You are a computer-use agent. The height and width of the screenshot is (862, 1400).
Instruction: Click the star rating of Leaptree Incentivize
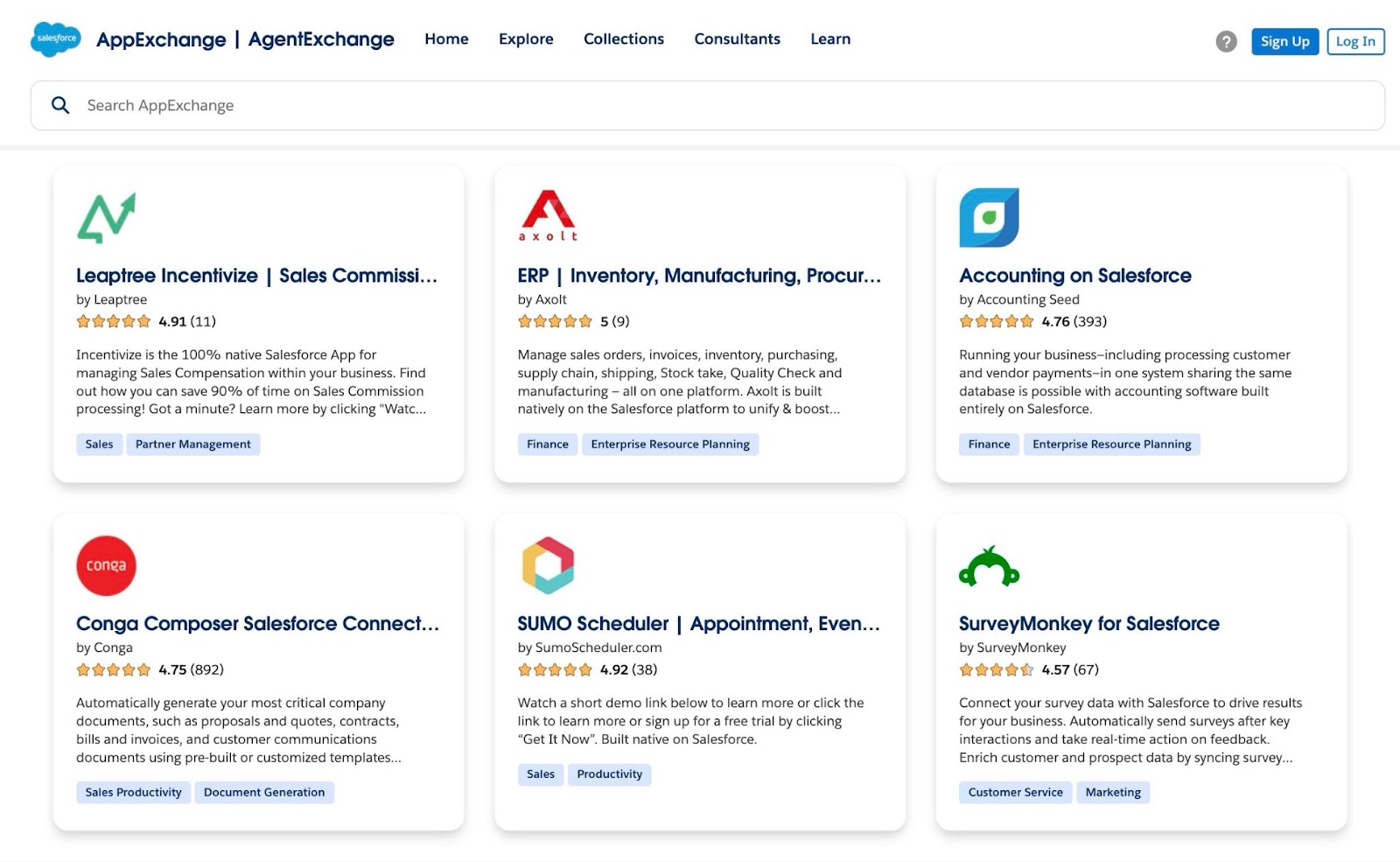click(114, 321)
